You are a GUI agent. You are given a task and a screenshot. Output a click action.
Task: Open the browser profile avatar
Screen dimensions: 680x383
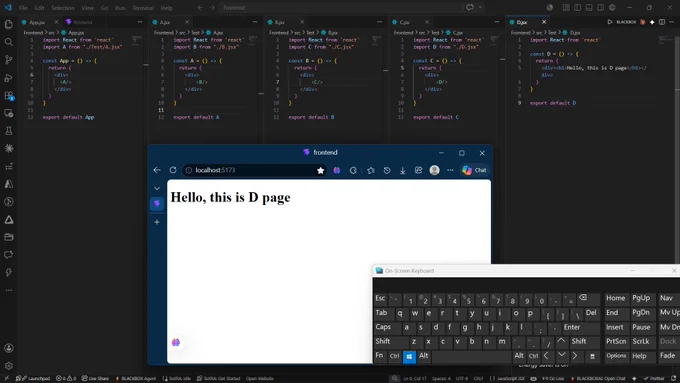point(434,170)
